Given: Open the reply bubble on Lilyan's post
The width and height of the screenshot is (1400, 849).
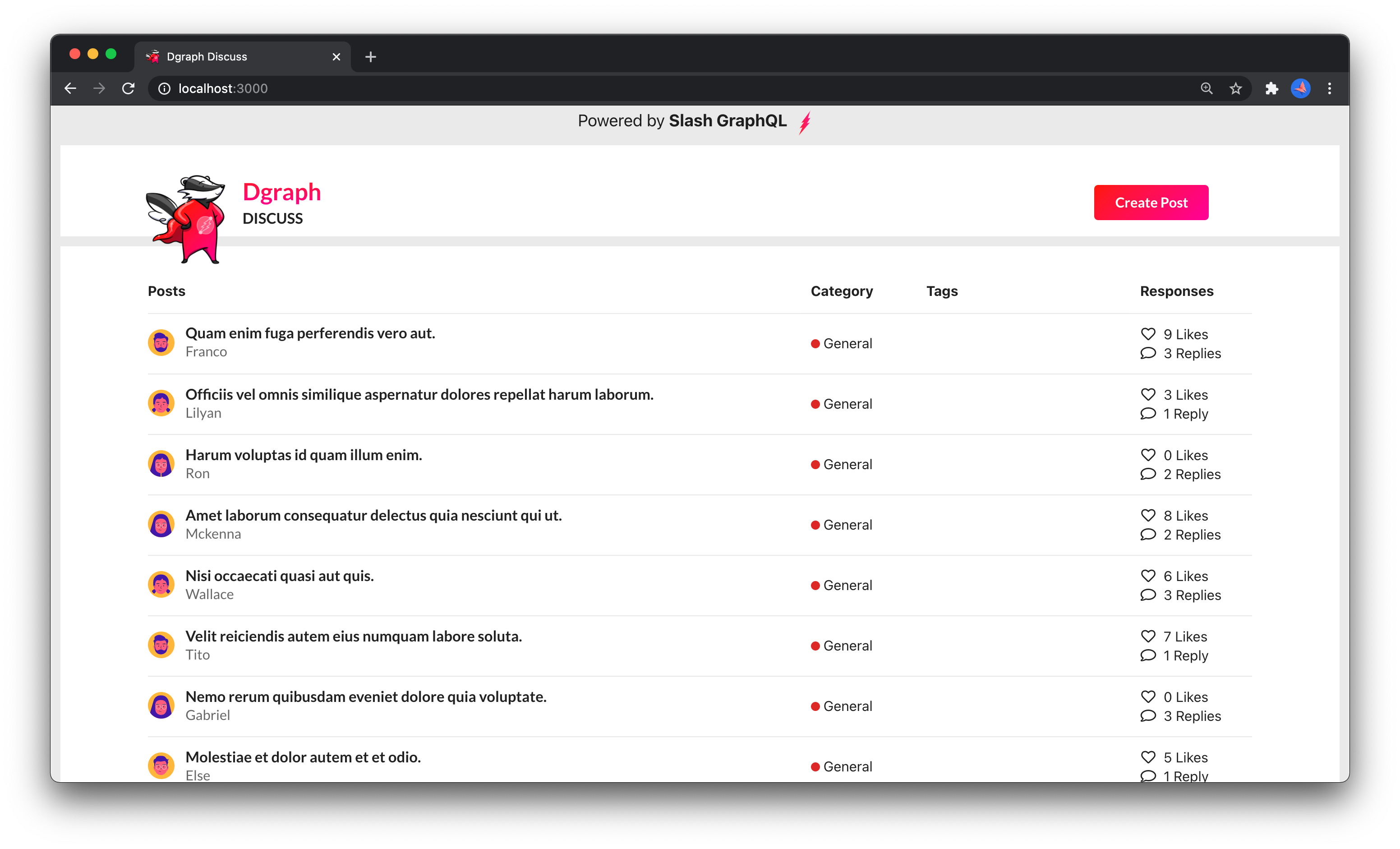Looking at the screenshot, I should pyautogui.click(x=1148, y=414).
